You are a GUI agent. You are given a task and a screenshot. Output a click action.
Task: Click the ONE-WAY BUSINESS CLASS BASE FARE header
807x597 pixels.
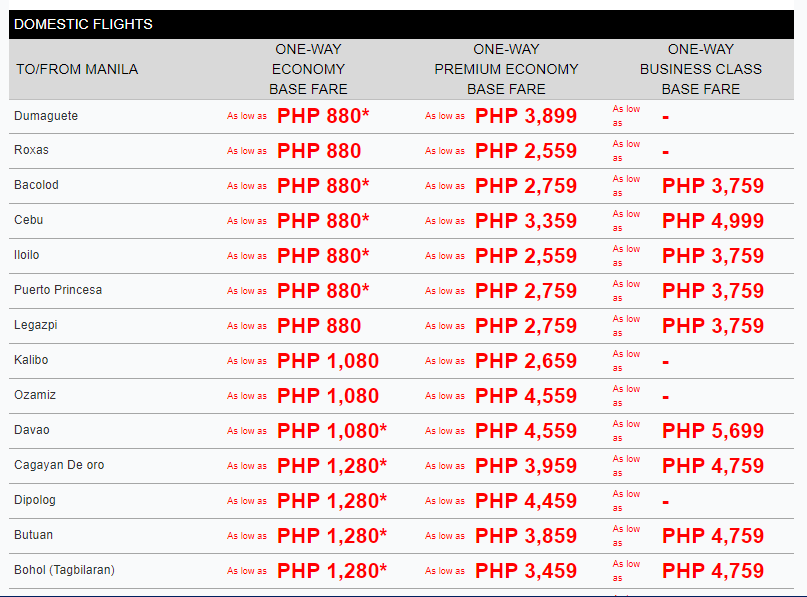(700, 69)
